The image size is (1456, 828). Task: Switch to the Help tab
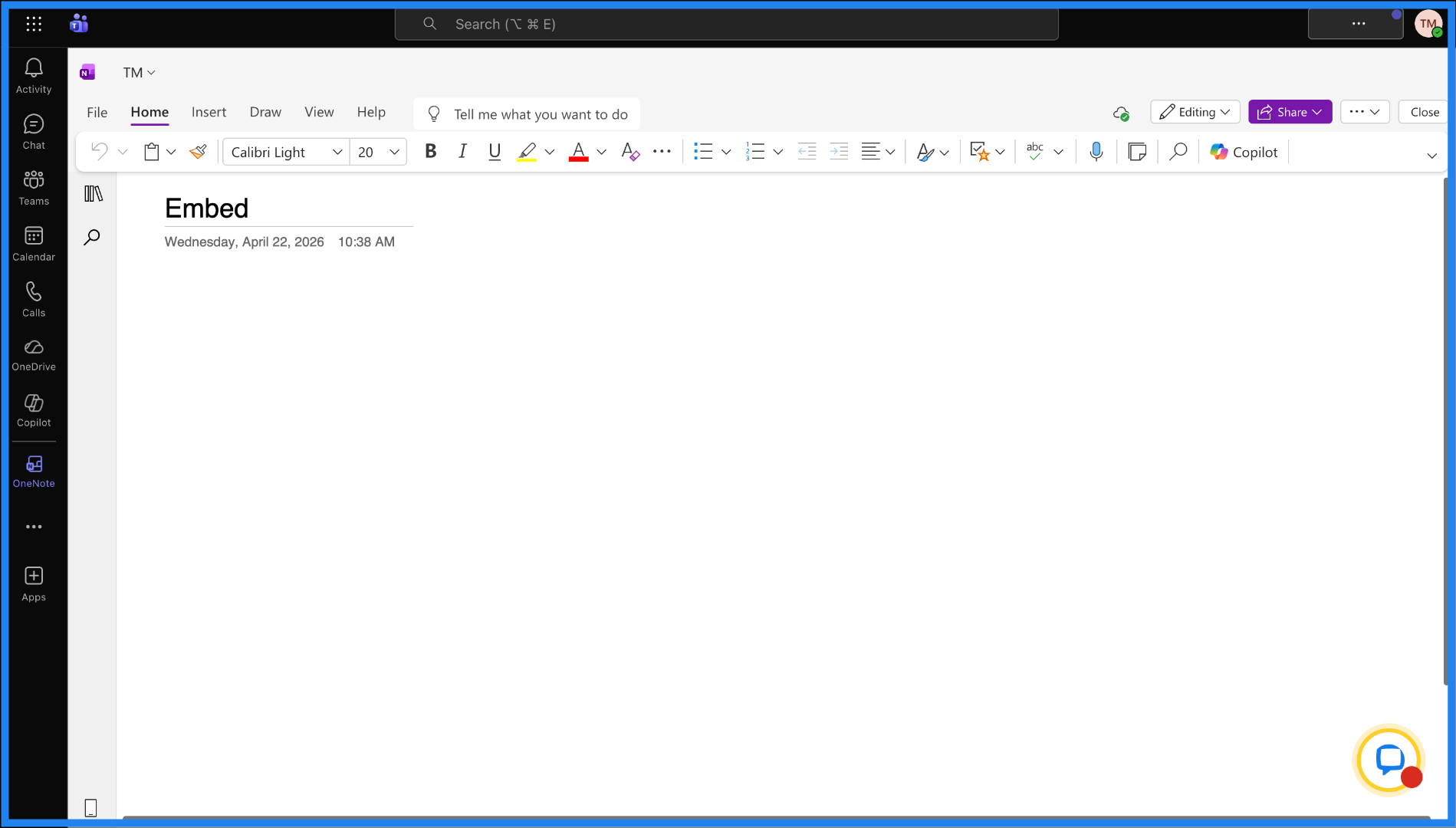[x=371, y=112]
